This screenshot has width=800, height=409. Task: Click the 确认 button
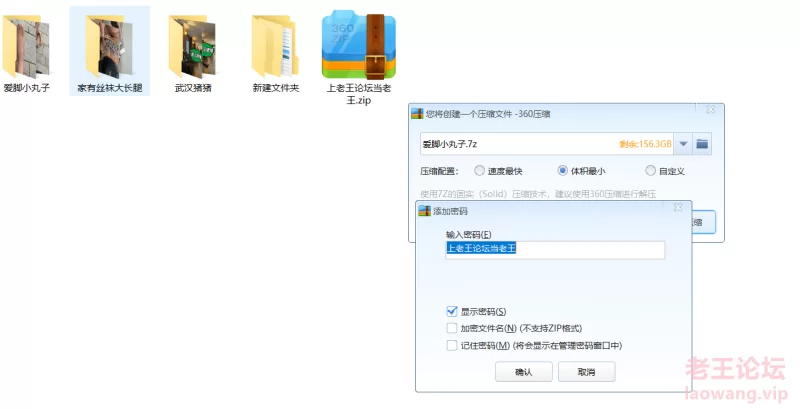(x=523, y=372)
